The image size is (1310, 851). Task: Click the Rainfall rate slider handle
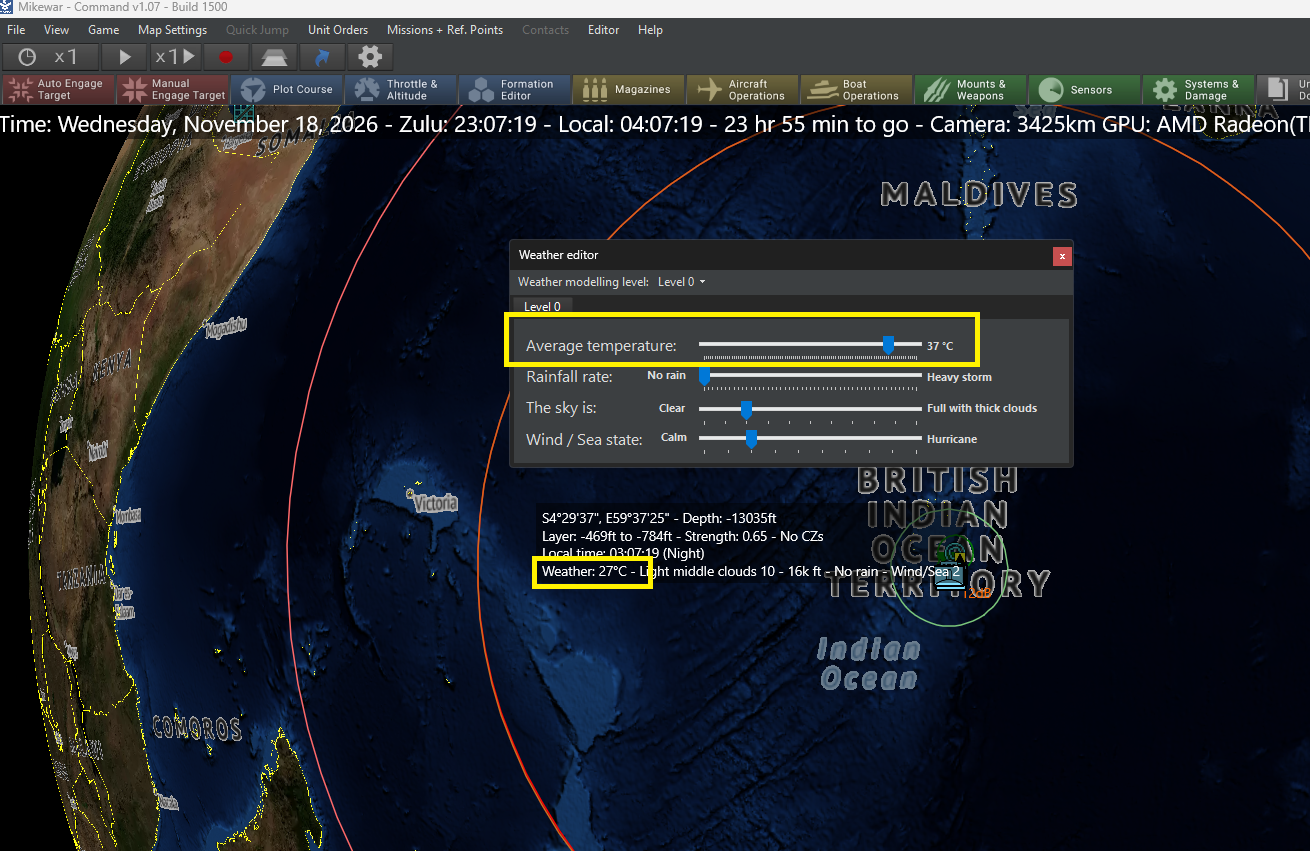(x=704, y=376)
